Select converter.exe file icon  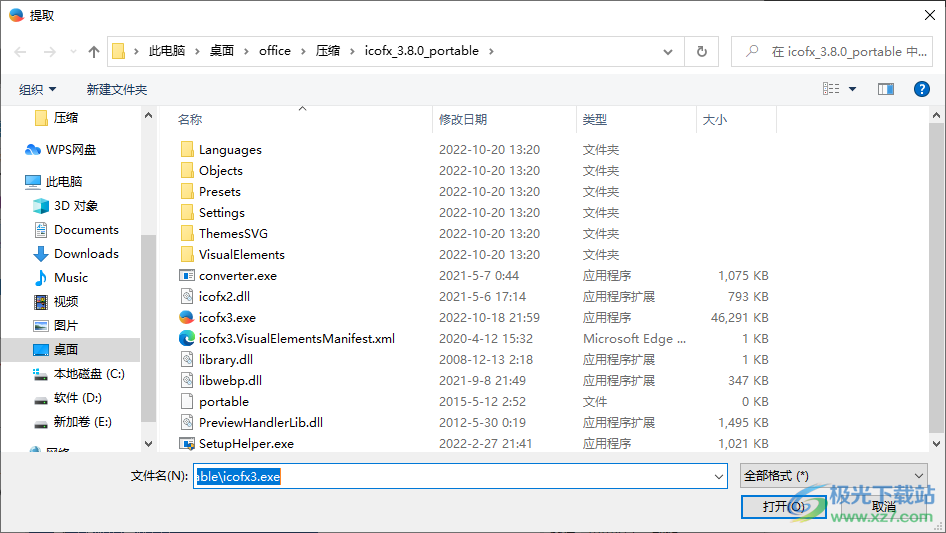point(187,275)
